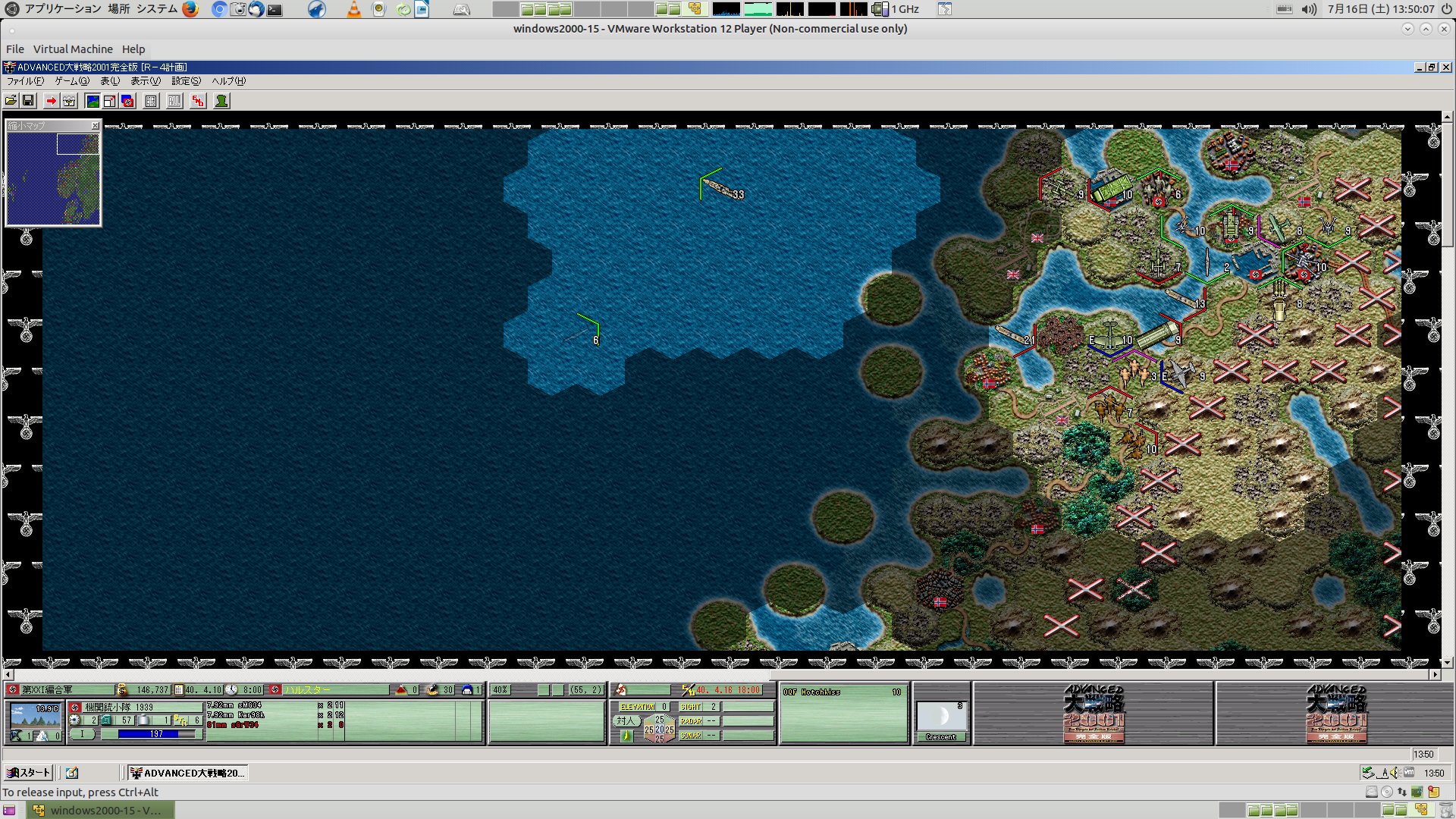The image size is (1456, 819).
Task: Click the hexagonal defense value diagram
Action: click(659, 729)
